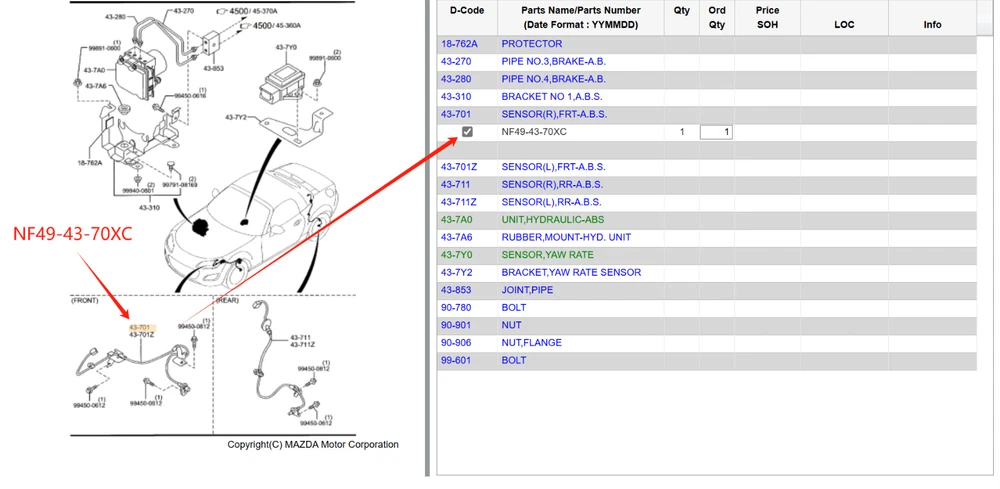Select D-Code 18-762A in the table
Image resolution: width=1000 pixels, height=489 pixels.
[459, 44]
